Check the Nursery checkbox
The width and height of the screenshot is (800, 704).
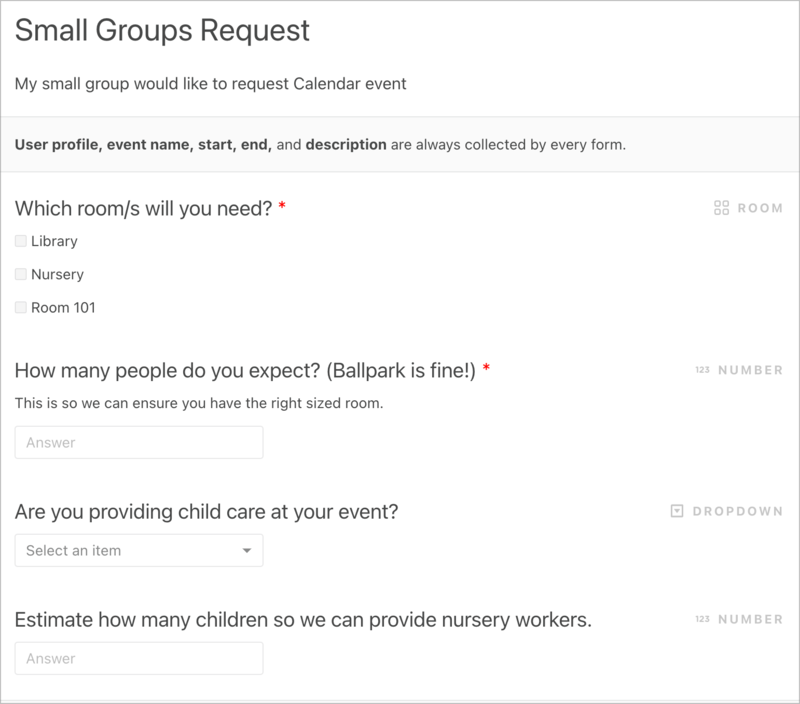click(20, 274)
